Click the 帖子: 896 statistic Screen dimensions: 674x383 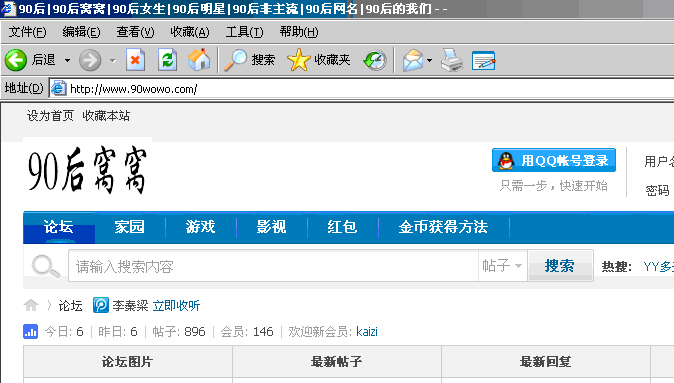pos(179,331)
